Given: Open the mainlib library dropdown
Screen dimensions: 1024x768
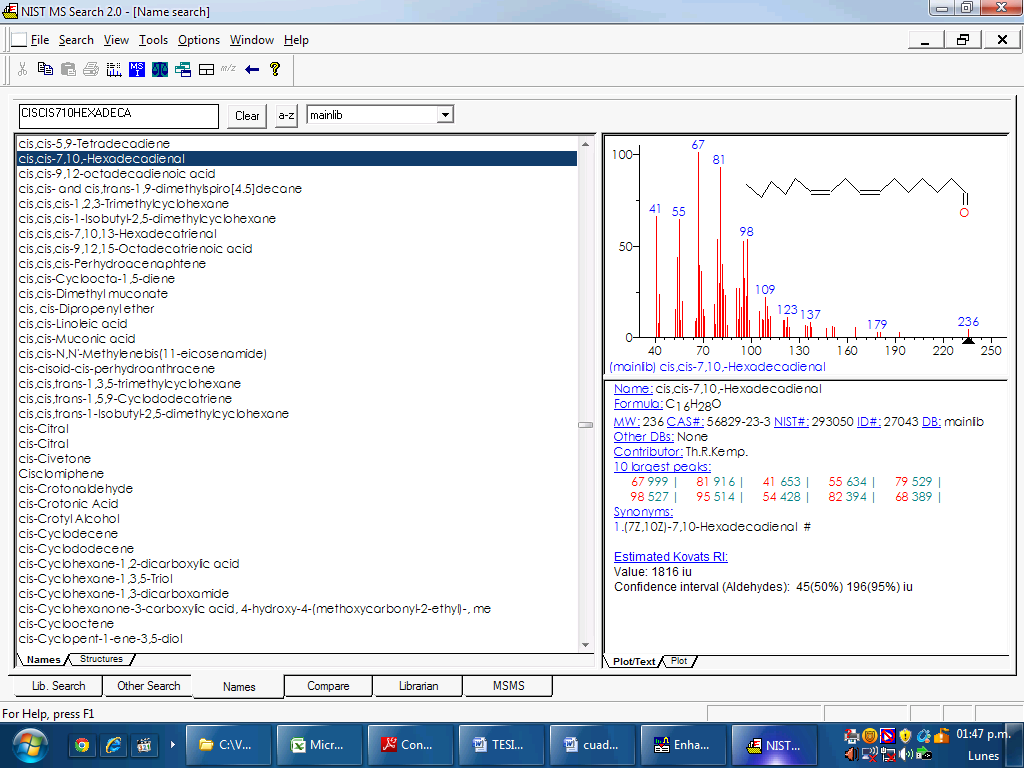Looking at the screenshot, I should pyautogui.click(x=445, y=115).
